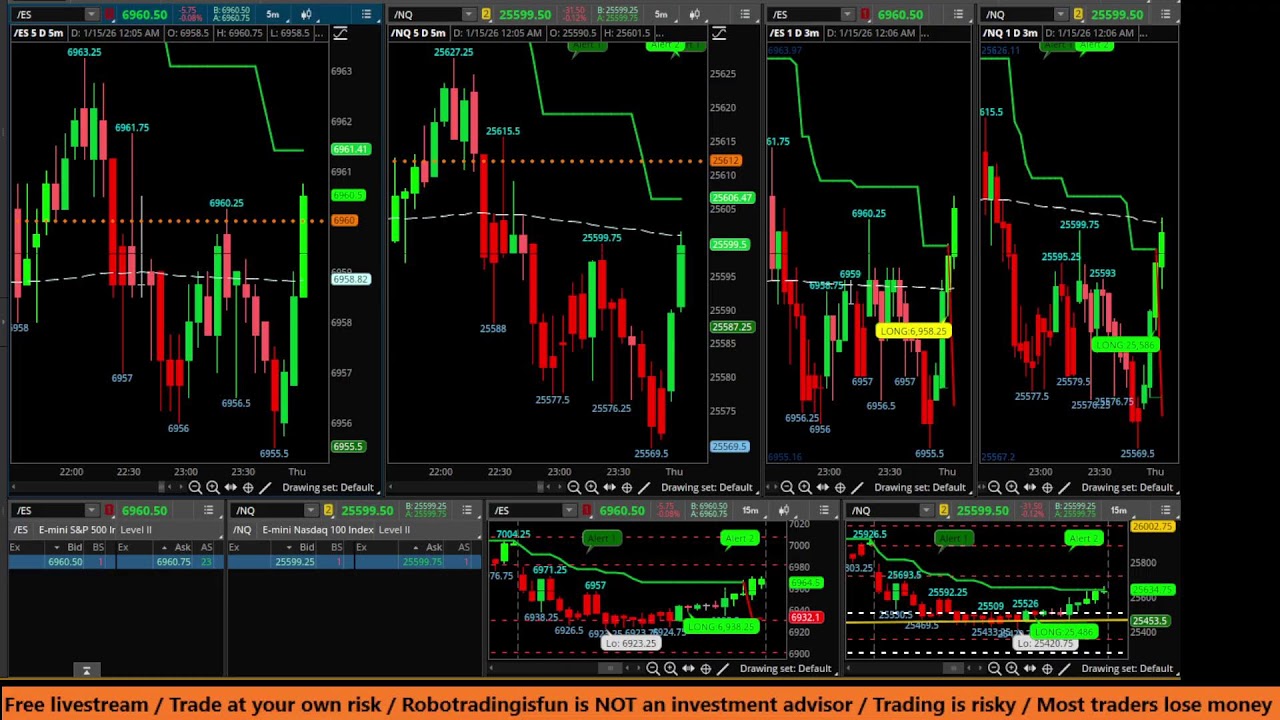Click studies icon beside /ES 5 D 5m label
Screen dimensions: 1280x720
tap(340, 33)
